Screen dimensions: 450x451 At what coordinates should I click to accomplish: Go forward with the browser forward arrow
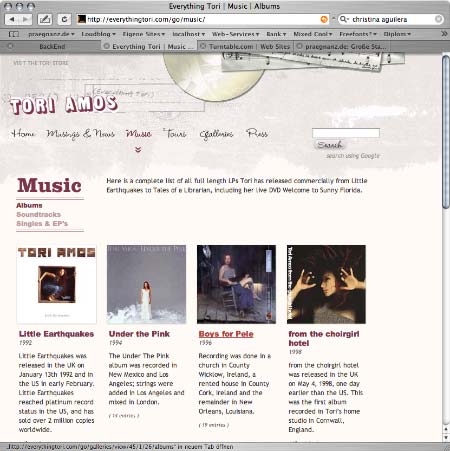click(x=25, y=19)
